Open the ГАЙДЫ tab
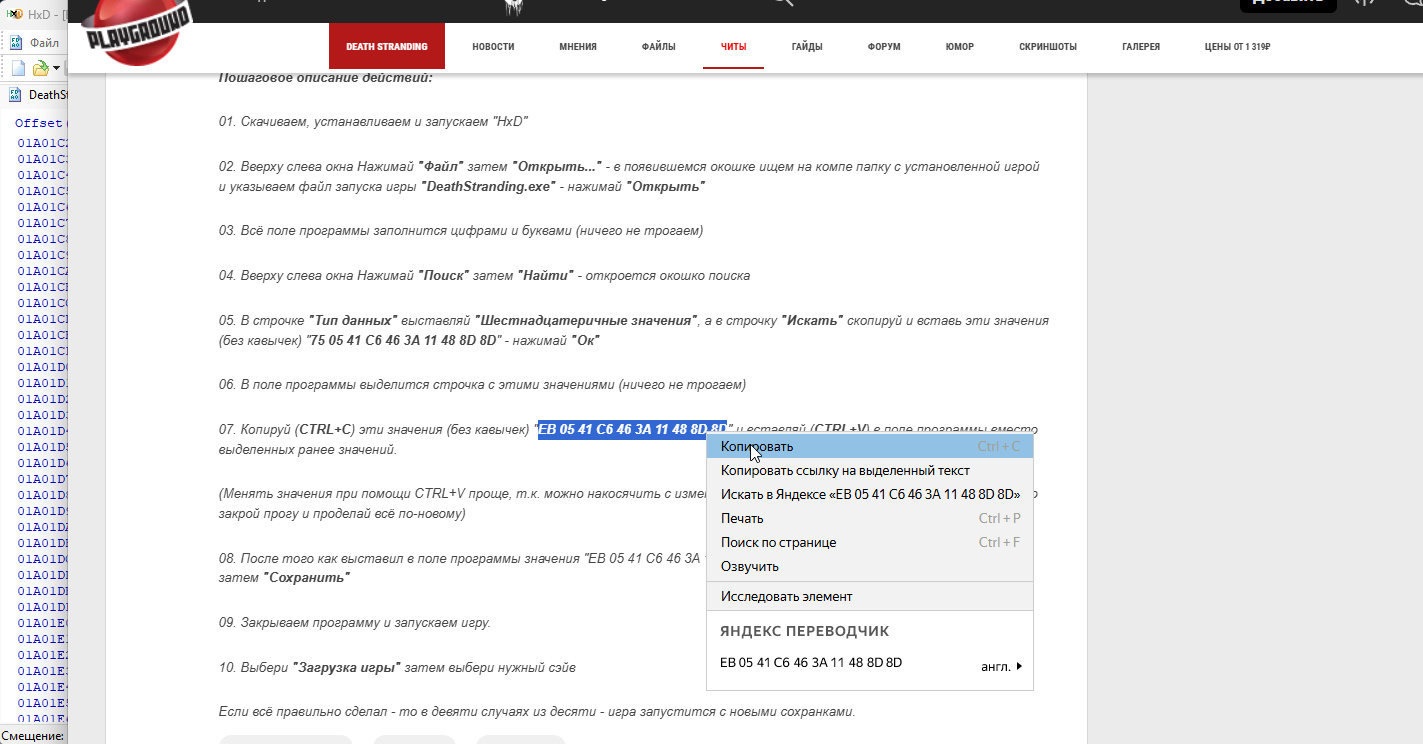 807,47
